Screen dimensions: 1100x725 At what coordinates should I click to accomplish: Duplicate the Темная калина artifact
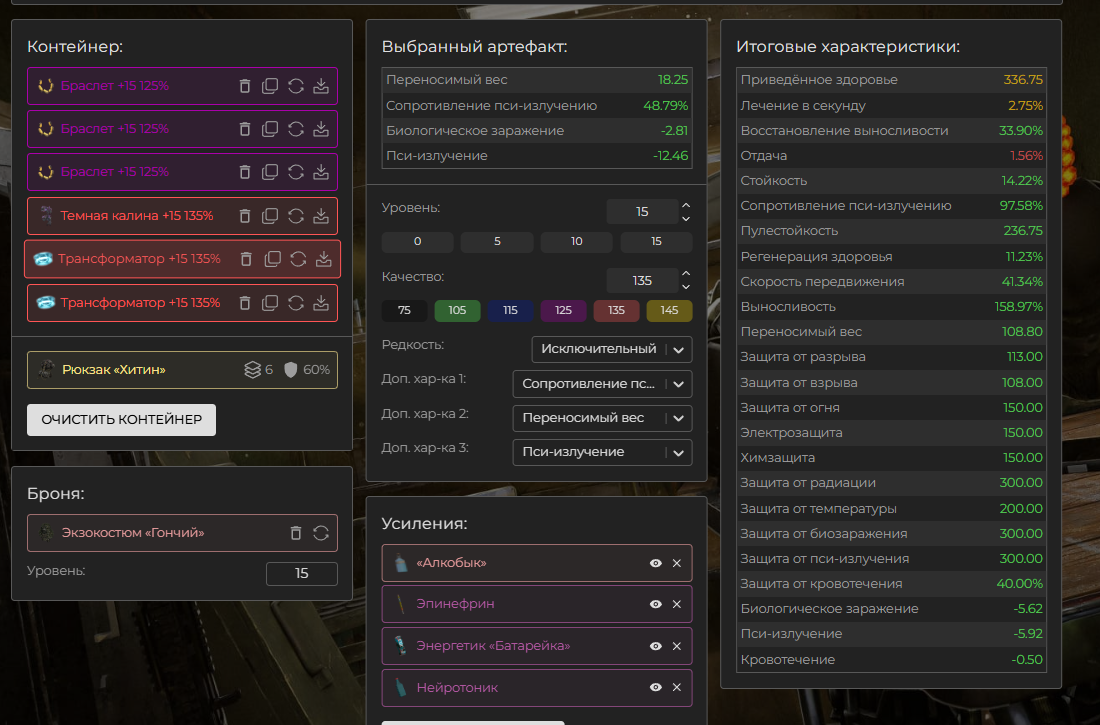point(270,216)
